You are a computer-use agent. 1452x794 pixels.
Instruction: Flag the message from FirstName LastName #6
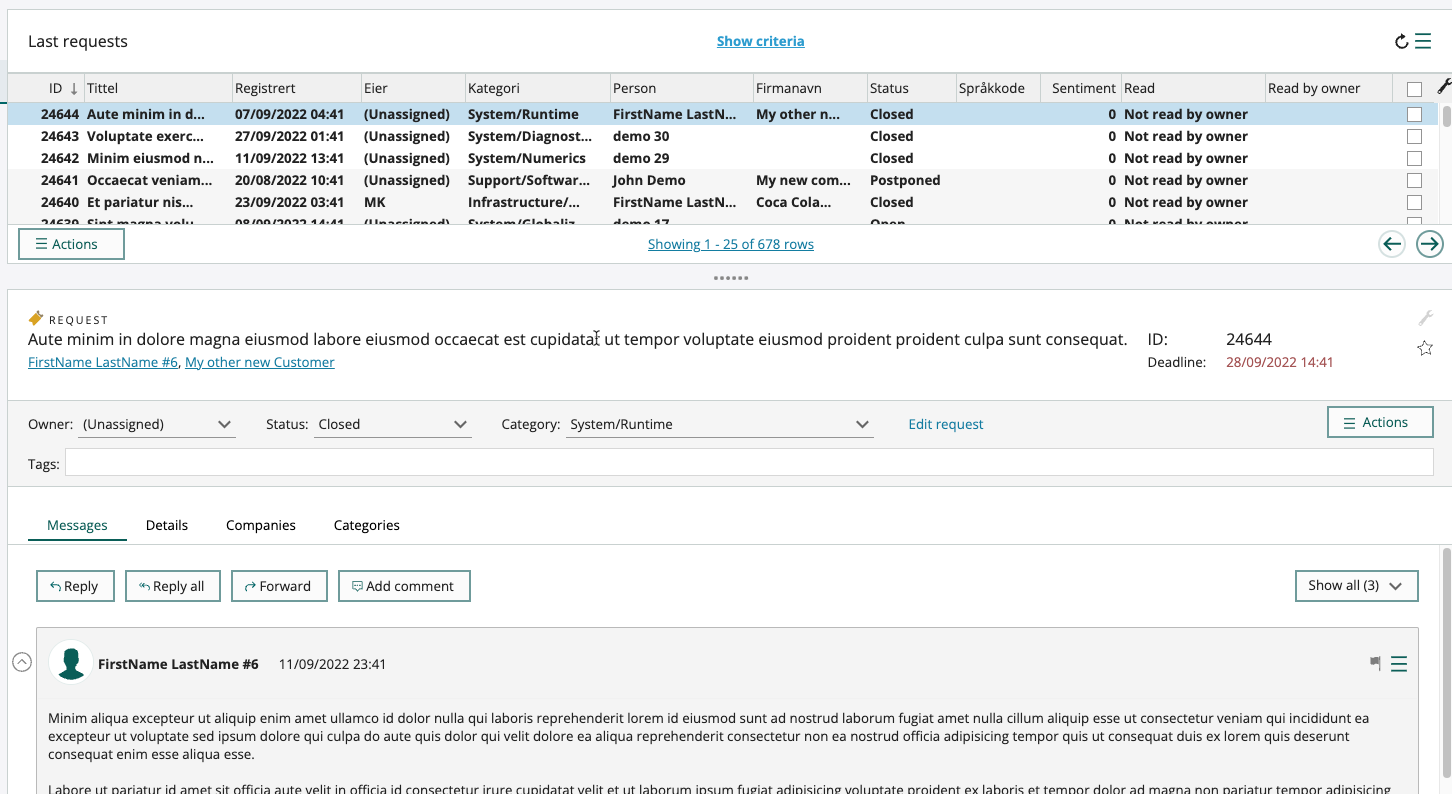click(1376, 663)
